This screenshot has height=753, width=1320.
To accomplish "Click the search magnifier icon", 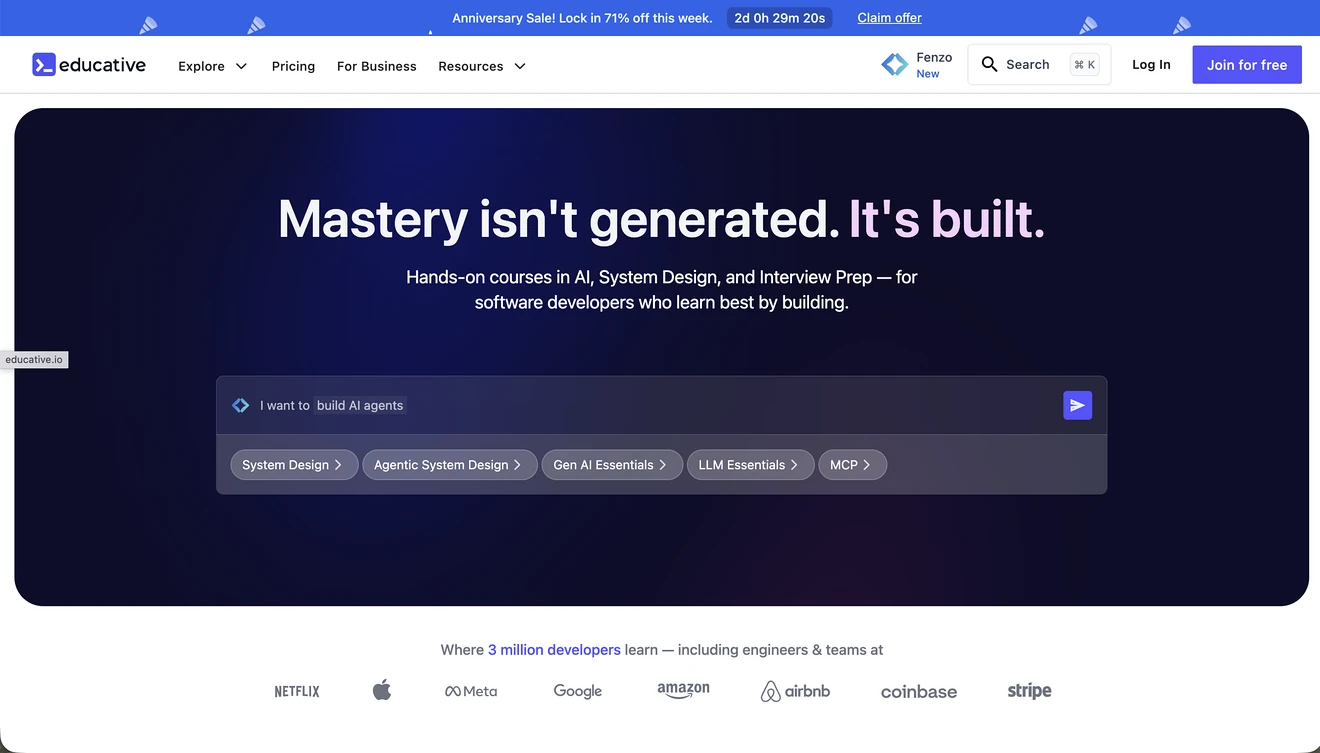I will 989,64.
